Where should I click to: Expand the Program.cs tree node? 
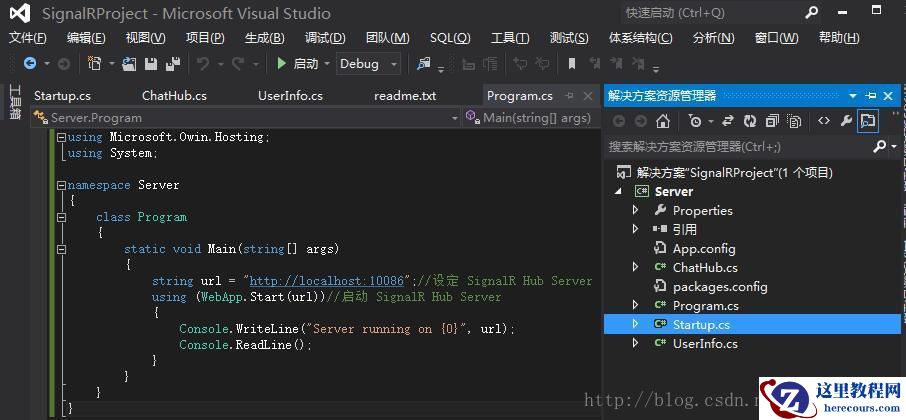(636, 306)
